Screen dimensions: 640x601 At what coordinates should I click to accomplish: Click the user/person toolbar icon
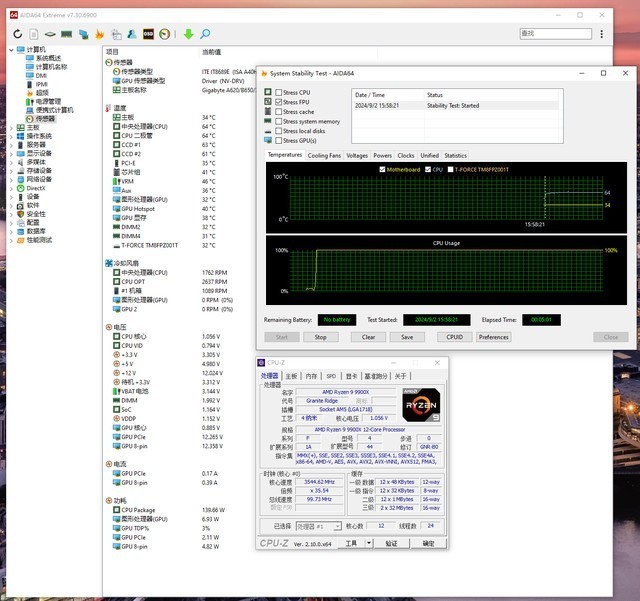(132, 34)
